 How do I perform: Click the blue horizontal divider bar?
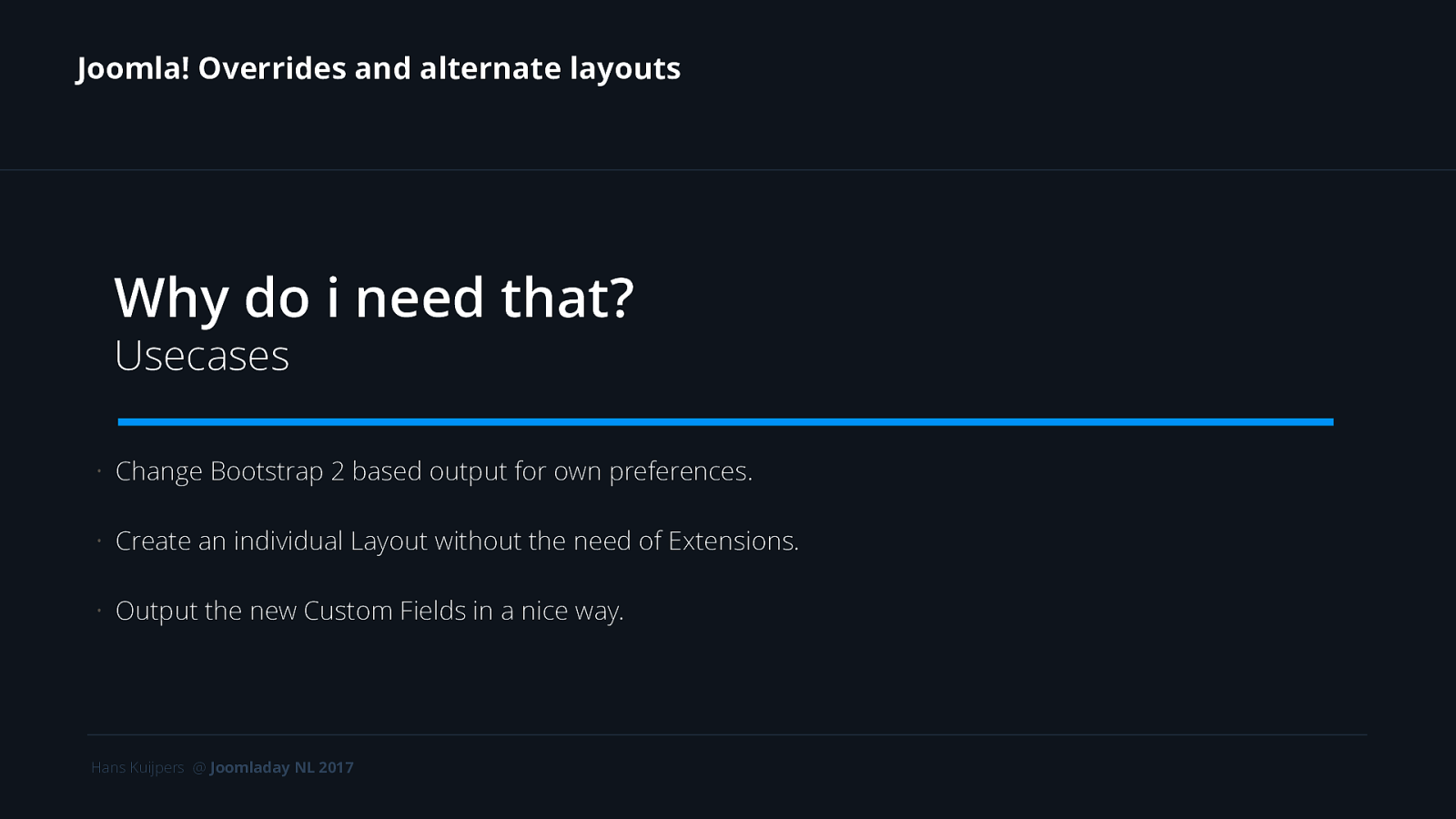pyautogui.click(x=725, y=422)
